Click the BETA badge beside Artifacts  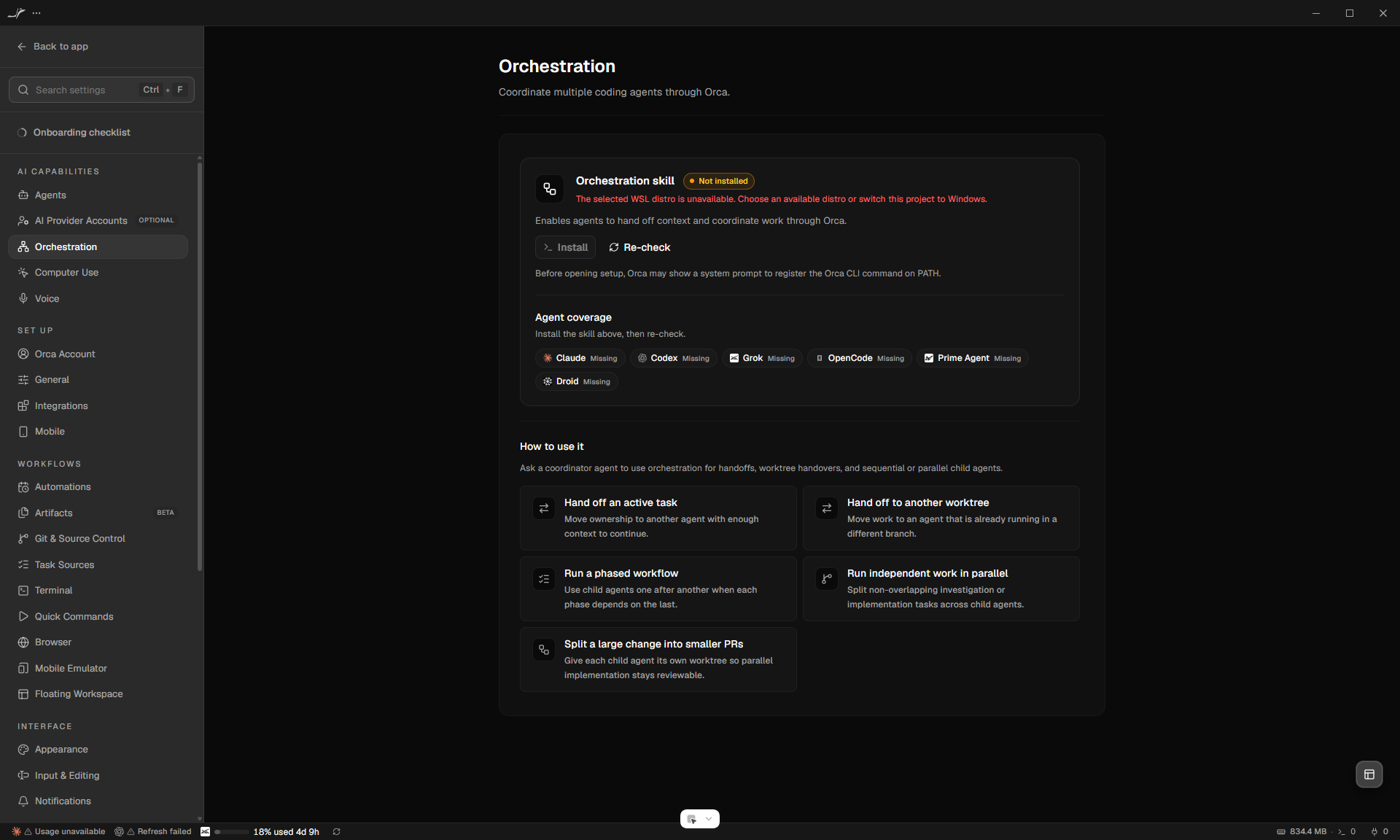[166, 513]
